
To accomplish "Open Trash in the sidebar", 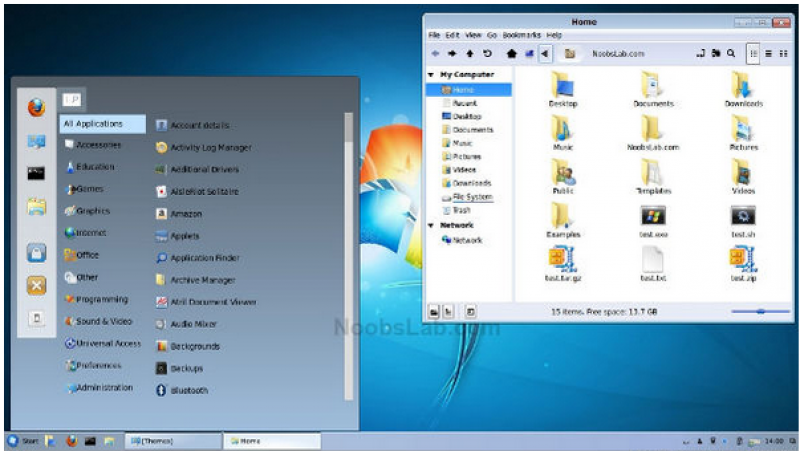I will point(457,210).
